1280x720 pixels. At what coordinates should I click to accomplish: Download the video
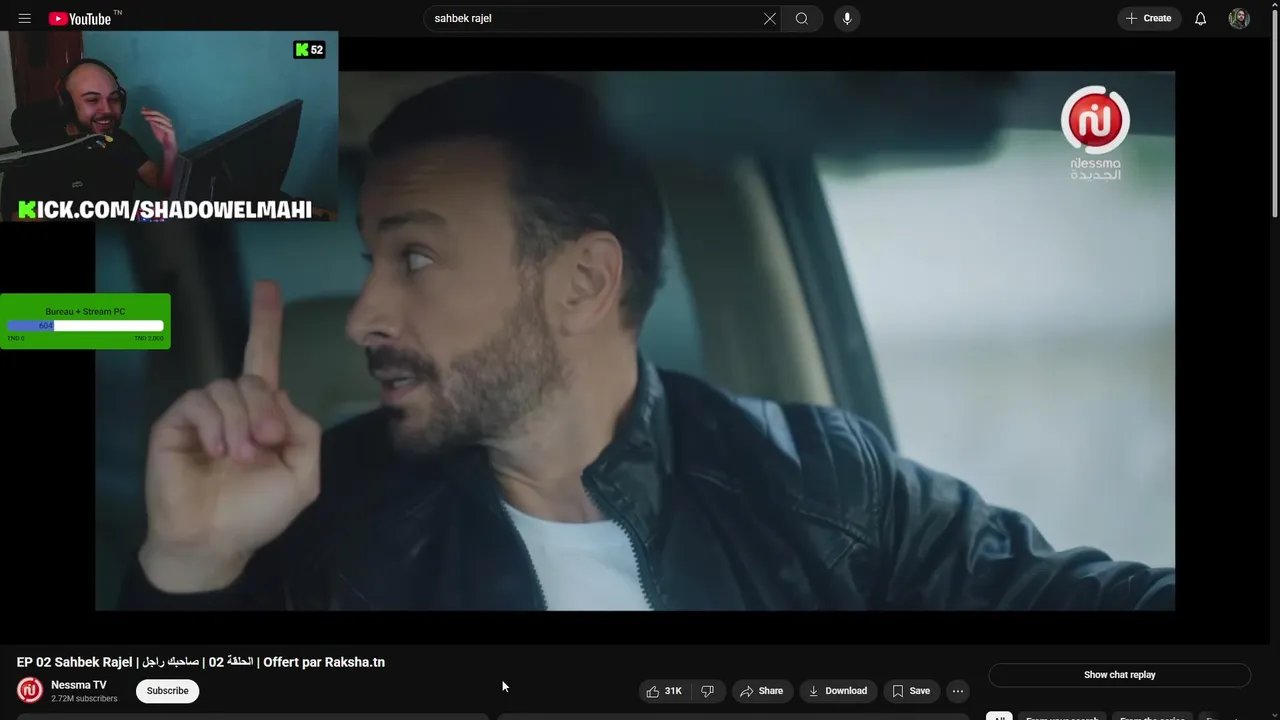pyautogui.click(x=838, y=691)
